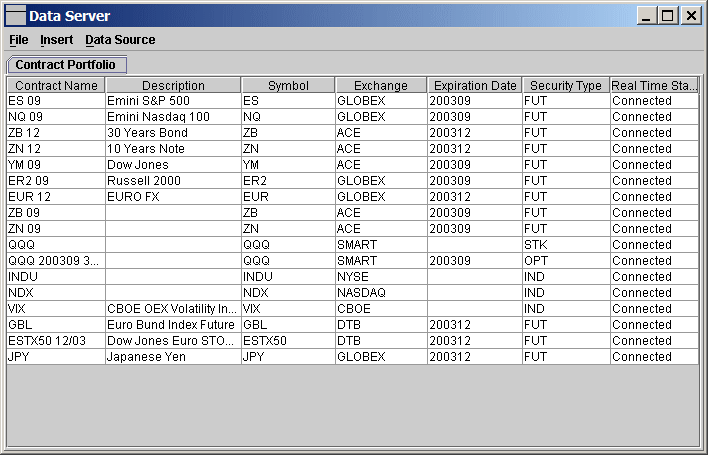Select the QQQ 200309 3... contract cell

pyautogui.click(x=56, y=261)
